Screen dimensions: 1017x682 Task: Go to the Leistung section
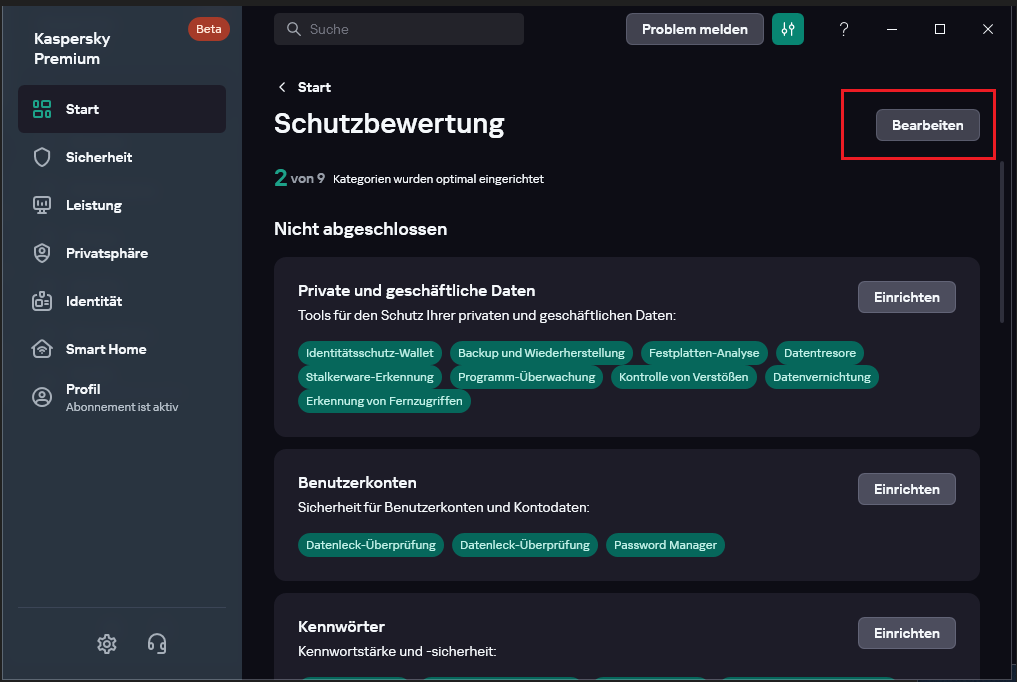tap(122, 205)
